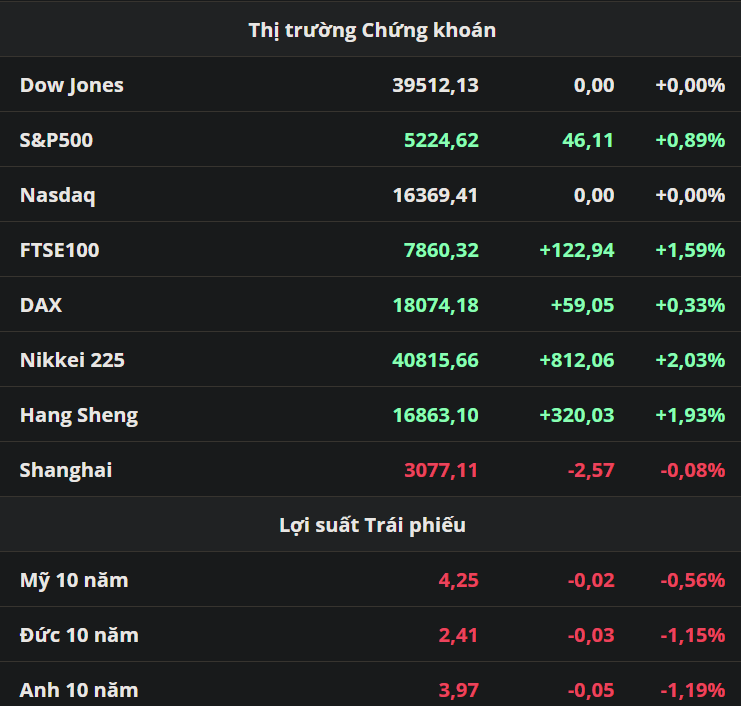The width and height of the screenshot is (741, 706).
Task: Click the Nikkei 225 percent change +2,03%
Action: click(689, 360)
